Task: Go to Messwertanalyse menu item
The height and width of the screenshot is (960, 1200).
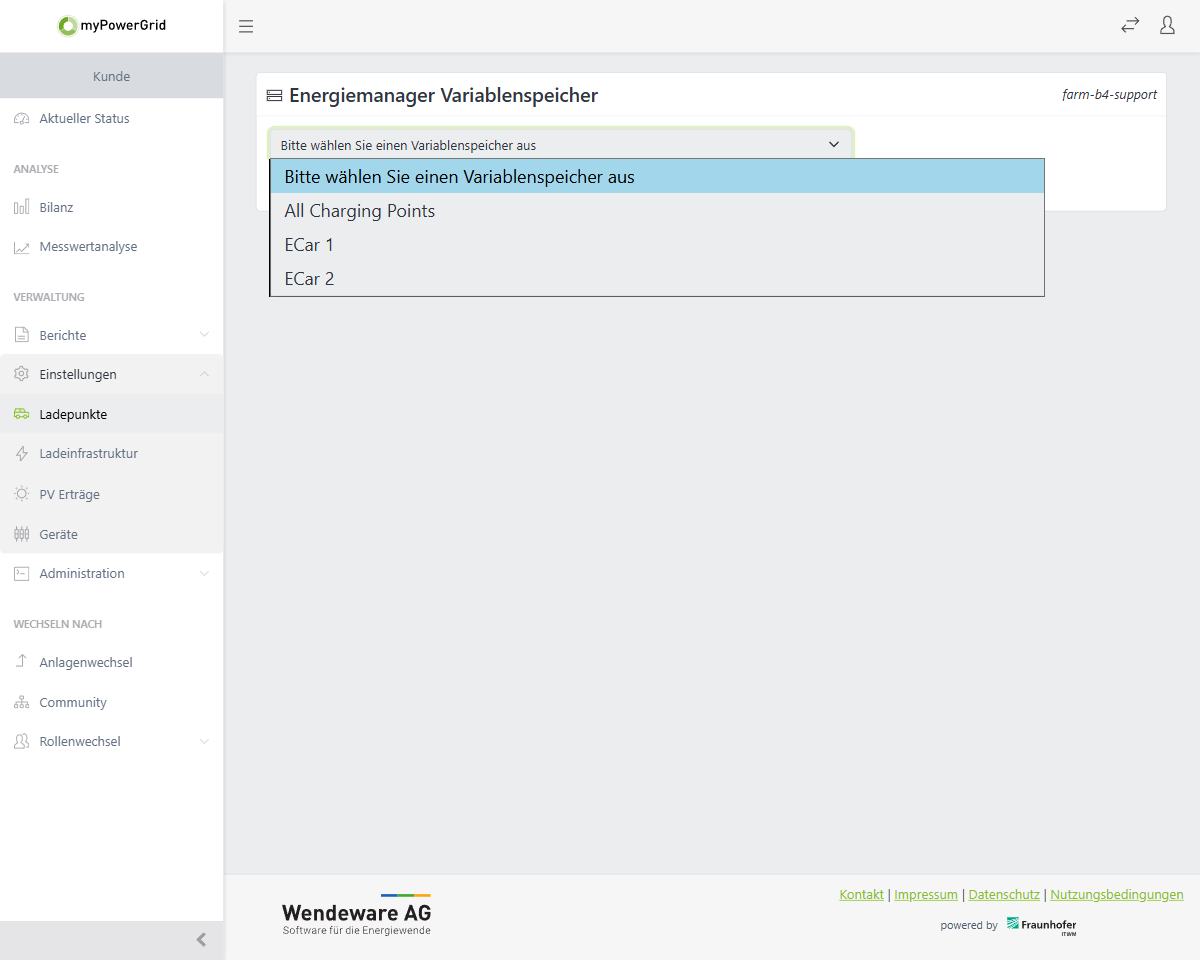Action: [x=88, y=247]
